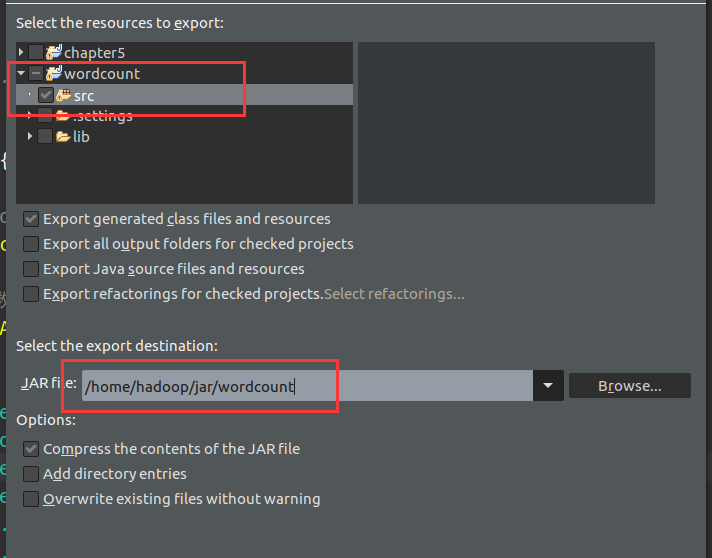Click the lib folder icon

(63, 136)
